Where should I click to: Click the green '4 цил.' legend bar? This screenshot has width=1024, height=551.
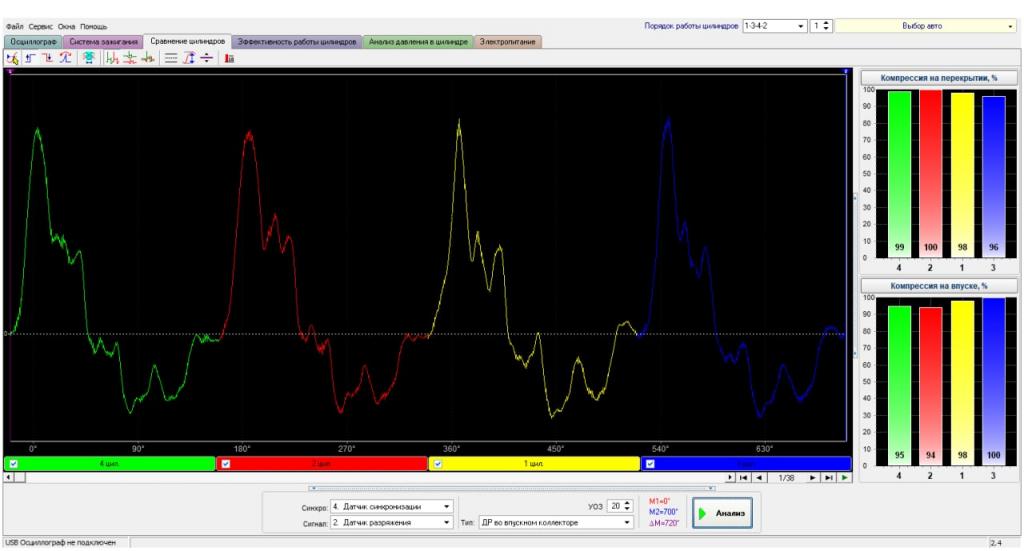pos(110,464)
